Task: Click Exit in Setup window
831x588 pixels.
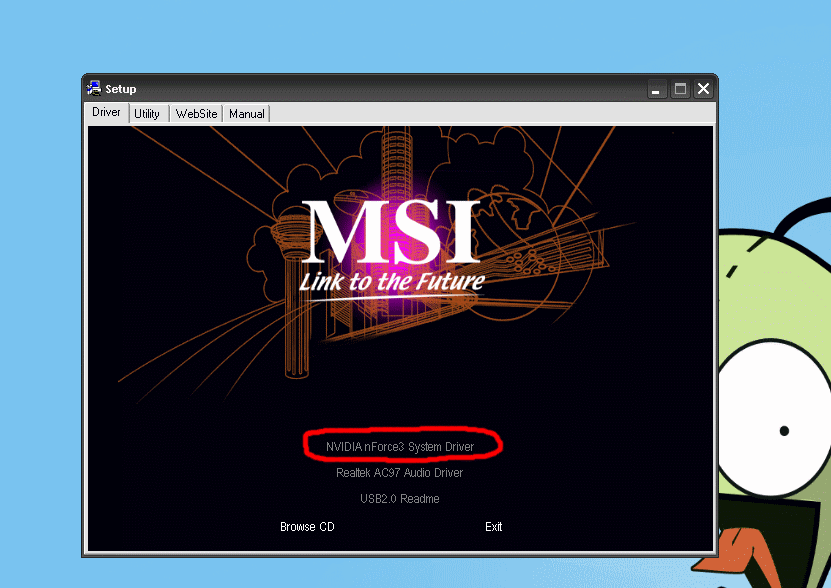Action: click(493, 526)
